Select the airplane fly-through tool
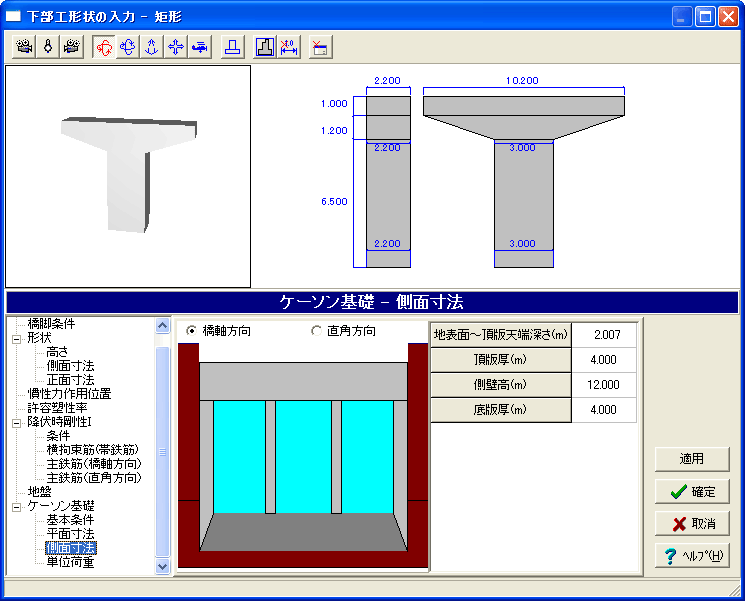The image size is (745, 601). 200,47
